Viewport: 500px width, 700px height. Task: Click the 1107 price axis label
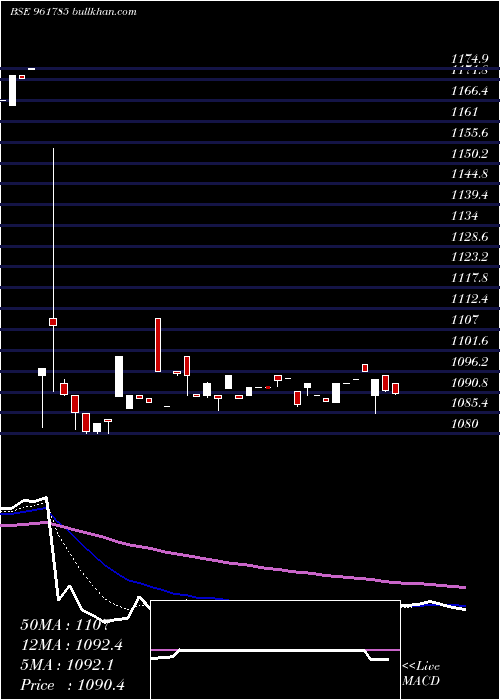[464, 319]
